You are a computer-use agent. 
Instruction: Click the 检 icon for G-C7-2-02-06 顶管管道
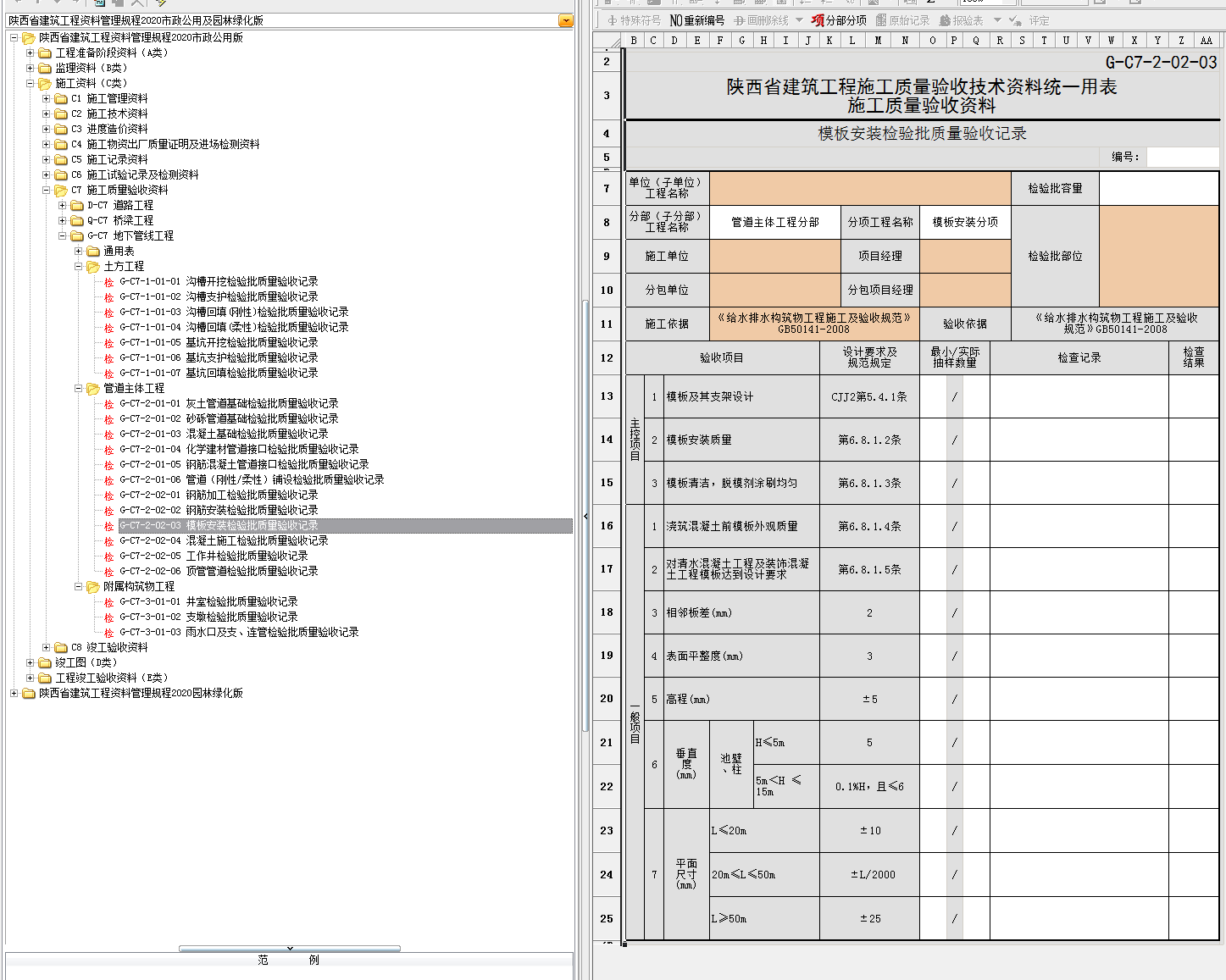point(108,572)
